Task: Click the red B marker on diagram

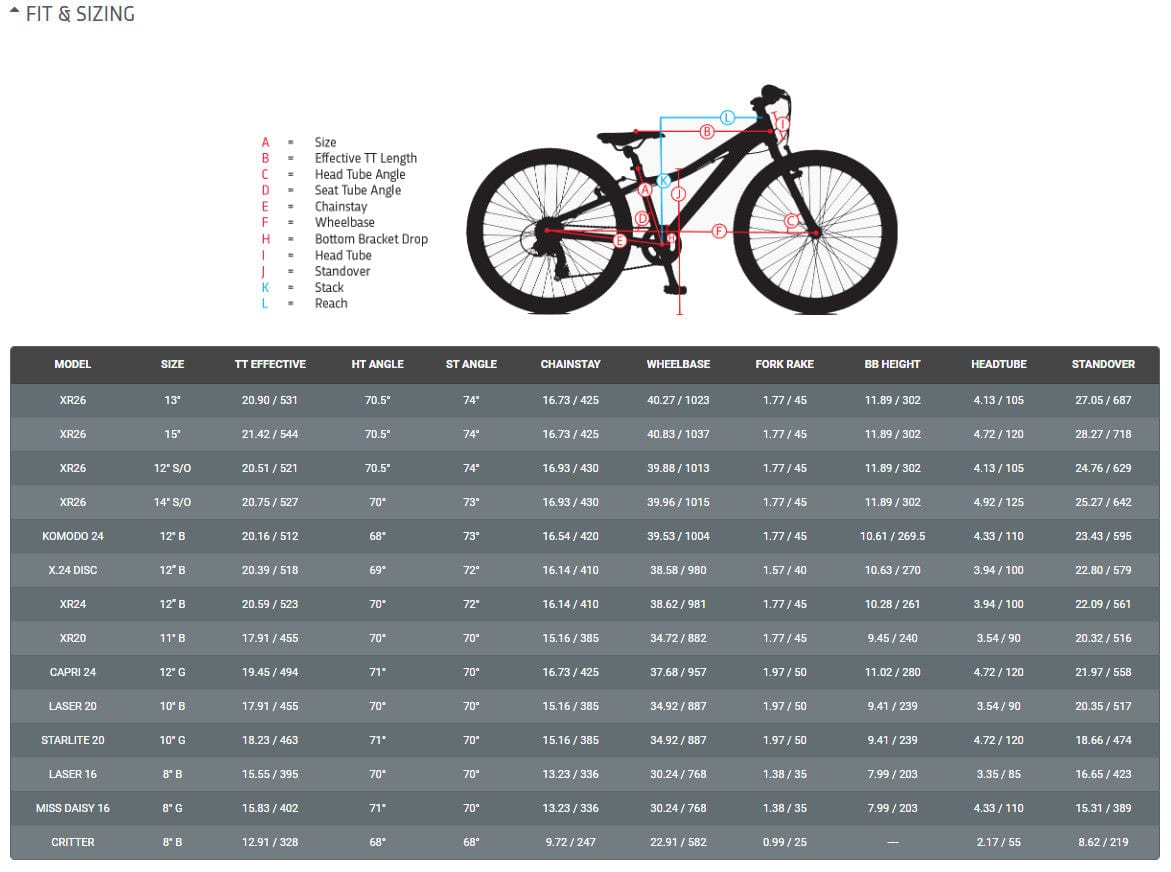Action: 706,131
